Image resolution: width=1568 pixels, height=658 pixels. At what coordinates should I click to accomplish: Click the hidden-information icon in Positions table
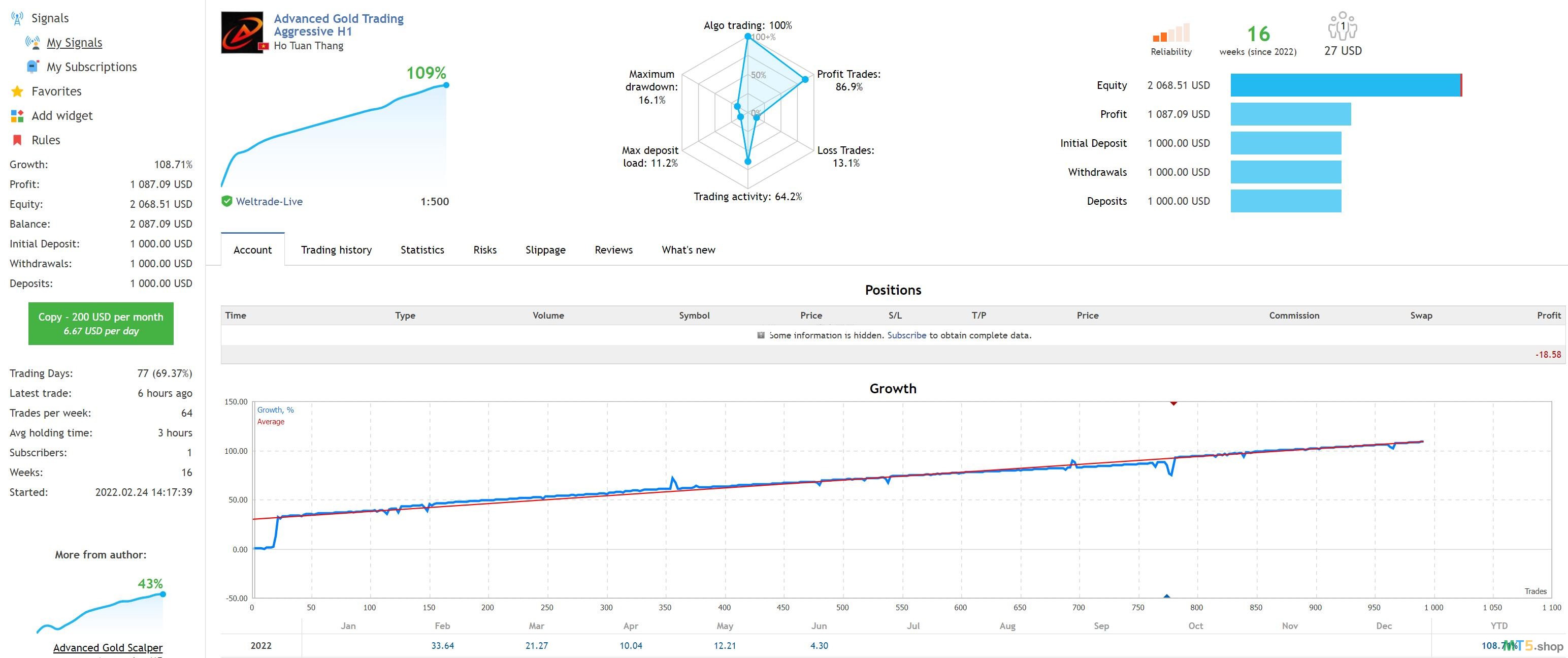[760, 335]
